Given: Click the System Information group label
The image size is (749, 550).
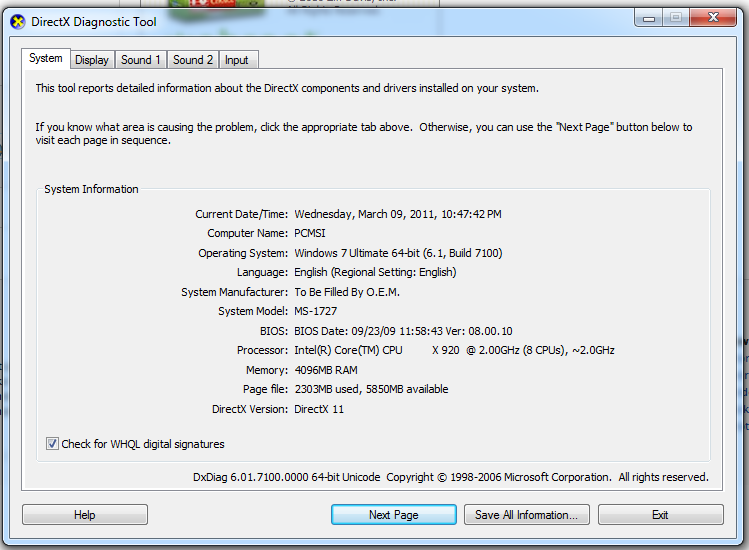Looking at the screenshot, I should tap(91, 189).
